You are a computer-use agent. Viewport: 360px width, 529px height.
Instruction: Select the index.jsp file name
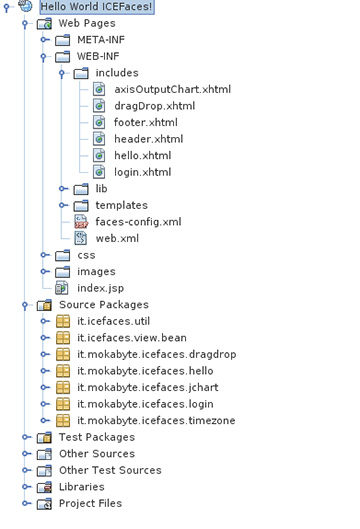101,288
